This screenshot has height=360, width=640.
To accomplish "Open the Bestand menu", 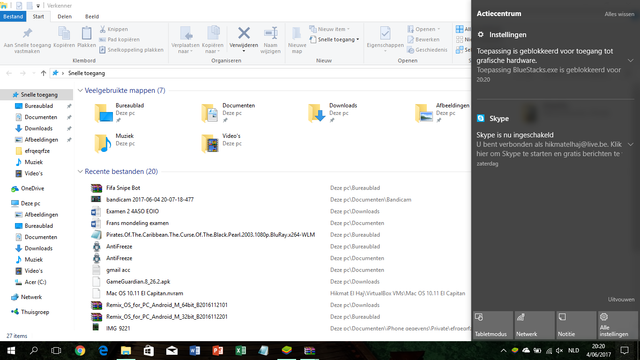I will 13,16.
